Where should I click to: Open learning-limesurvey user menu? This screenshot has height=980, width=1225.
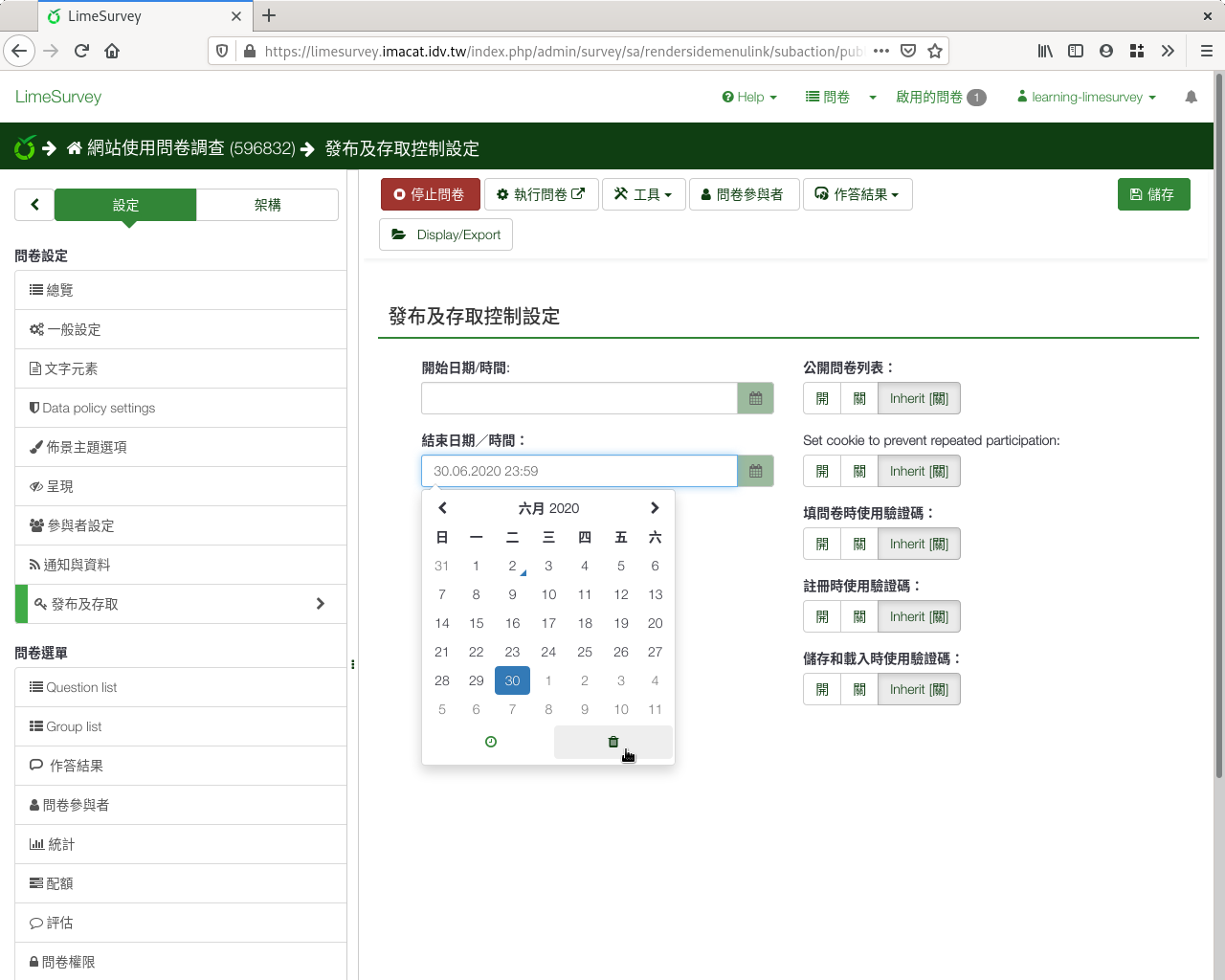coord(1086,97)
